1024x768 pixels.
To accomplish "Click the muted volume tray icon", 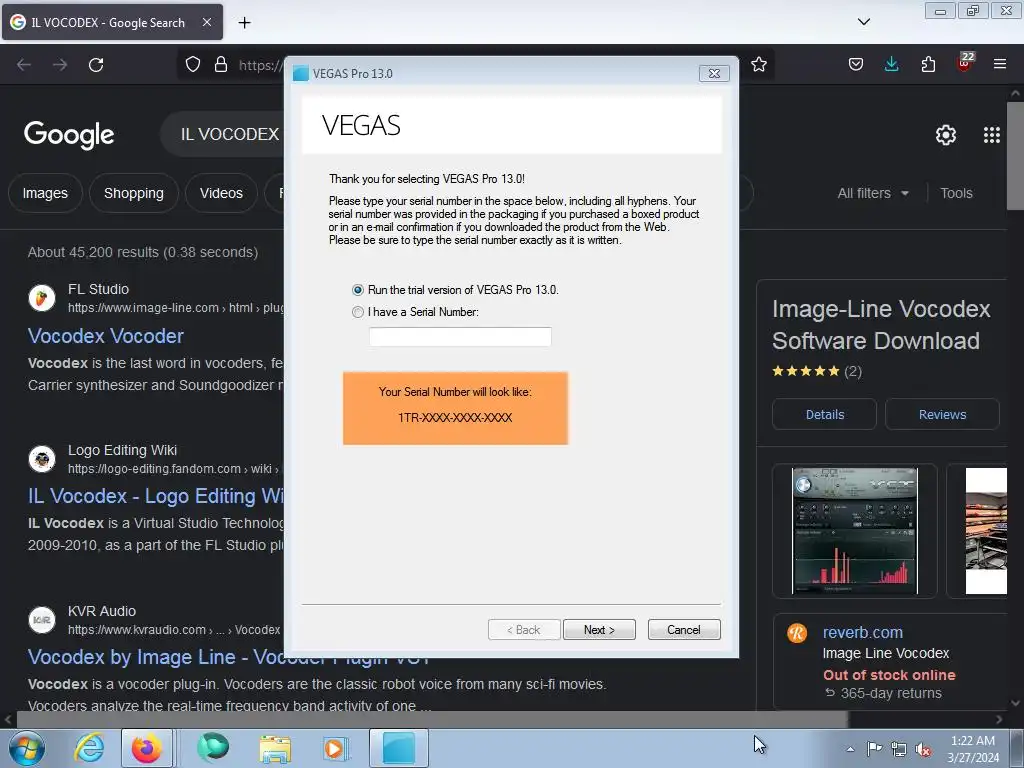I will [923, 749].
